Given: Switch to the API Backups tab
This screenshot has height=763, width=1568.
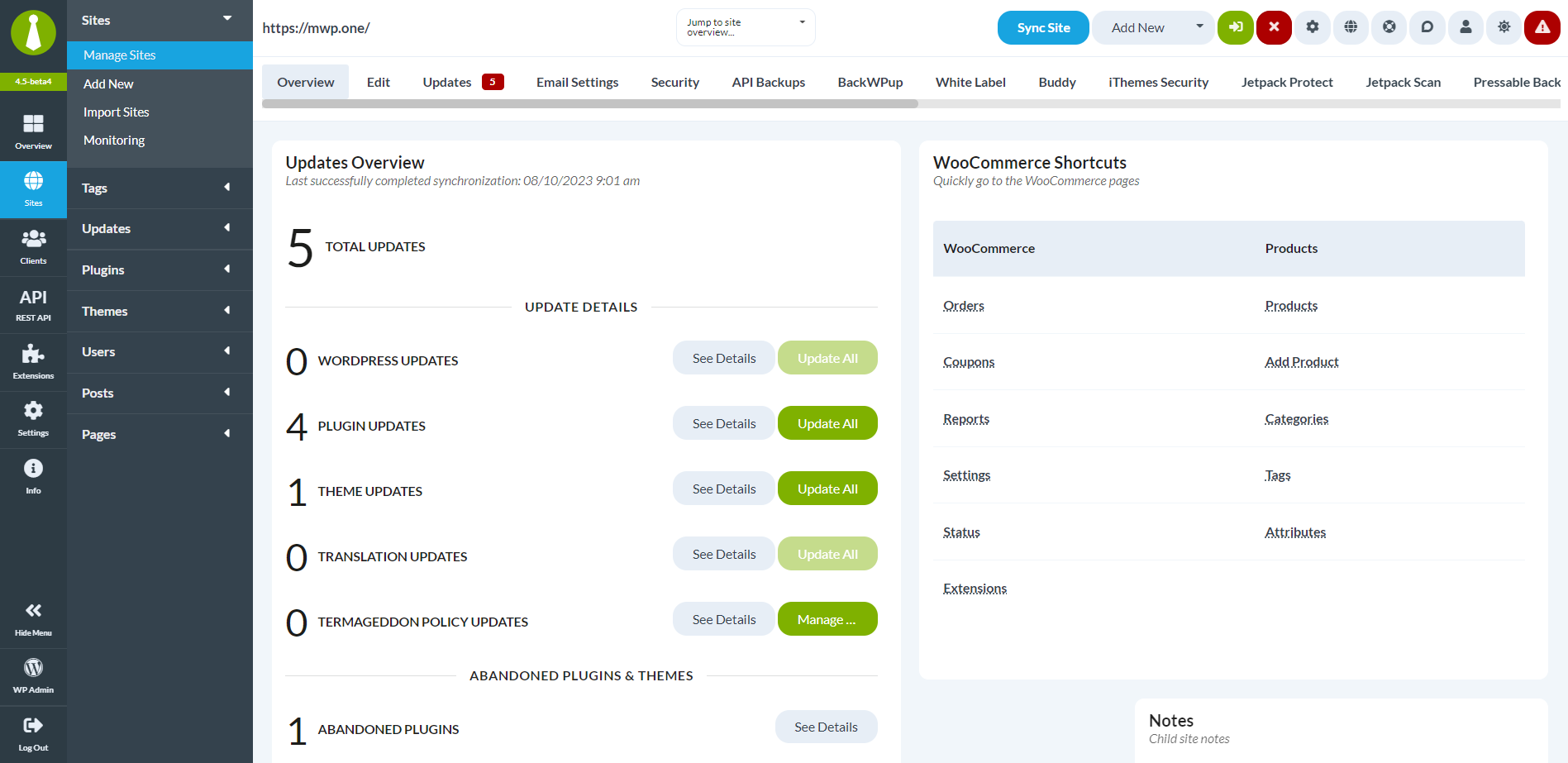Looking at the screenshot, I should (769, 82).
